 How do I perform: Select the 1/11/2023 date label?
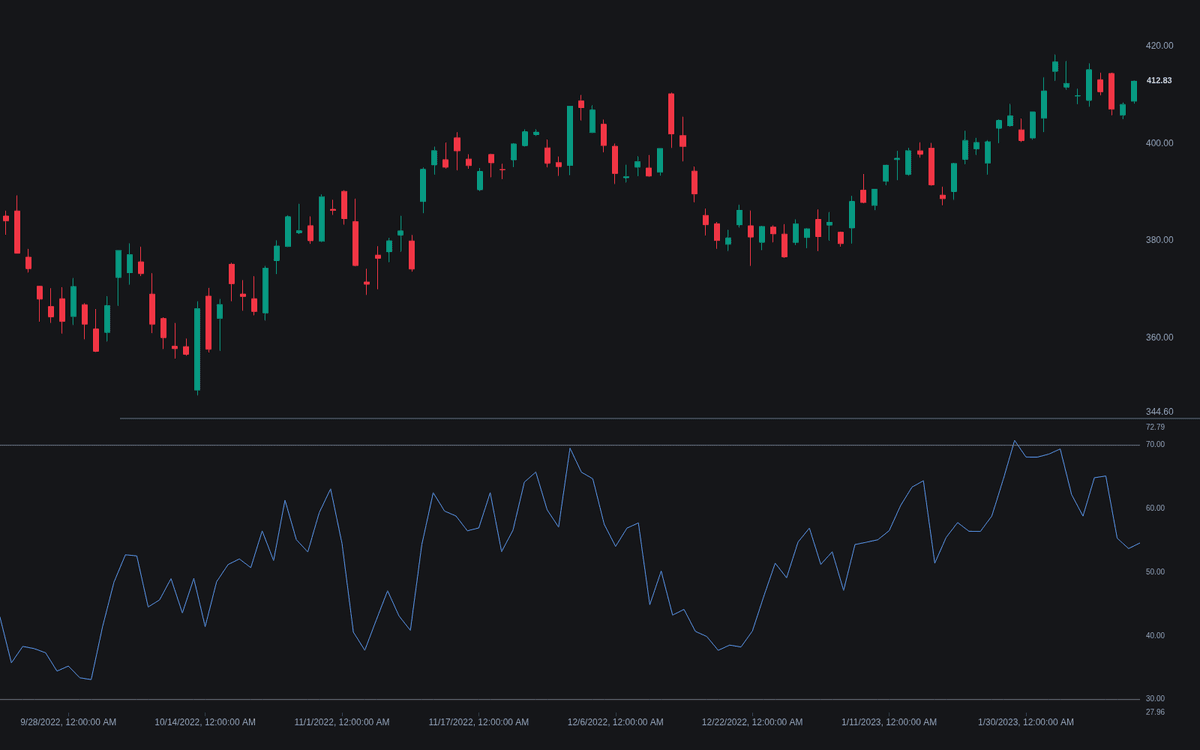pos(889,722)
